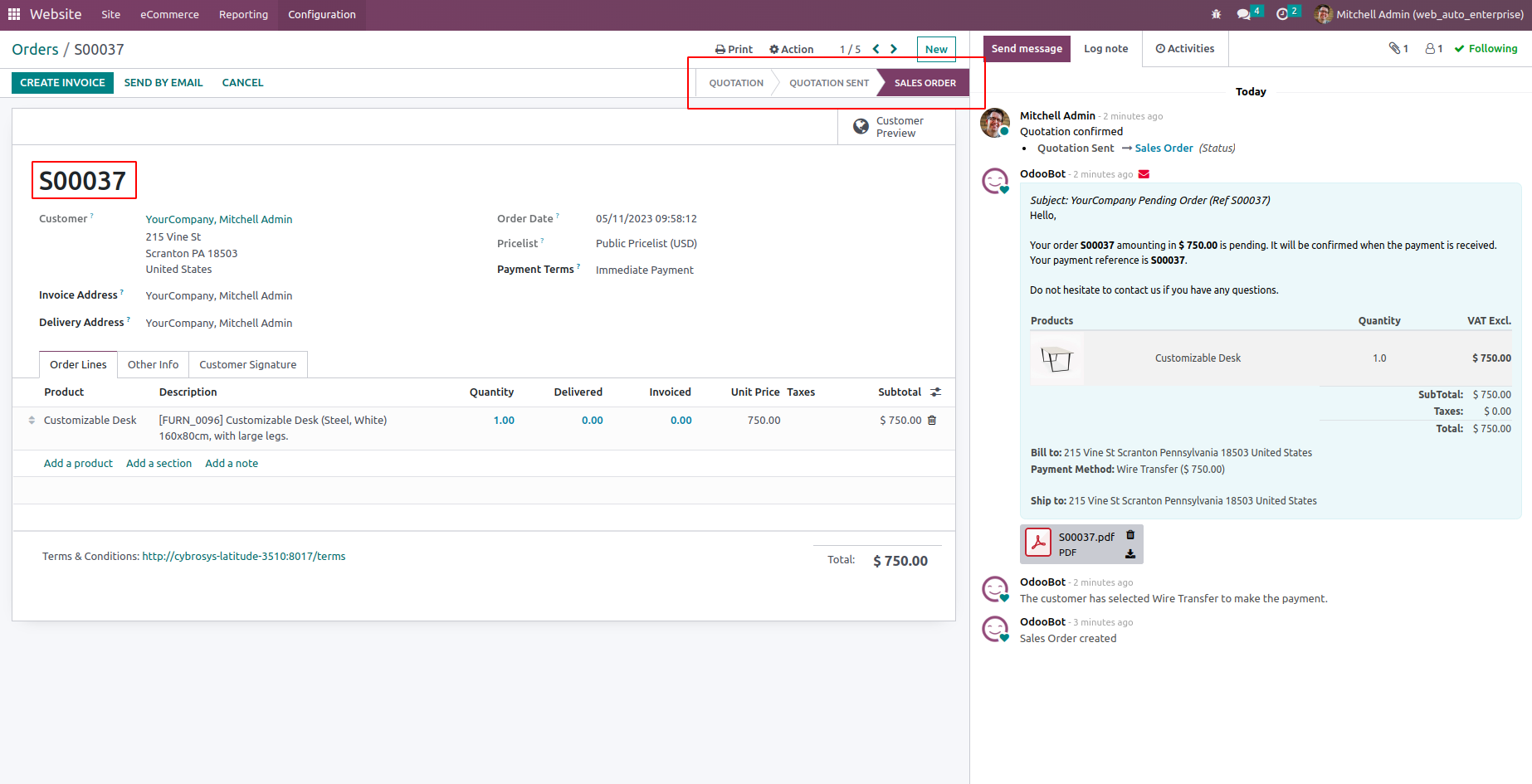Image resolution: width=1532 pixels, height=784 pixels.
Task: Open the activities clock icon in navbar
Action: 1283,14
